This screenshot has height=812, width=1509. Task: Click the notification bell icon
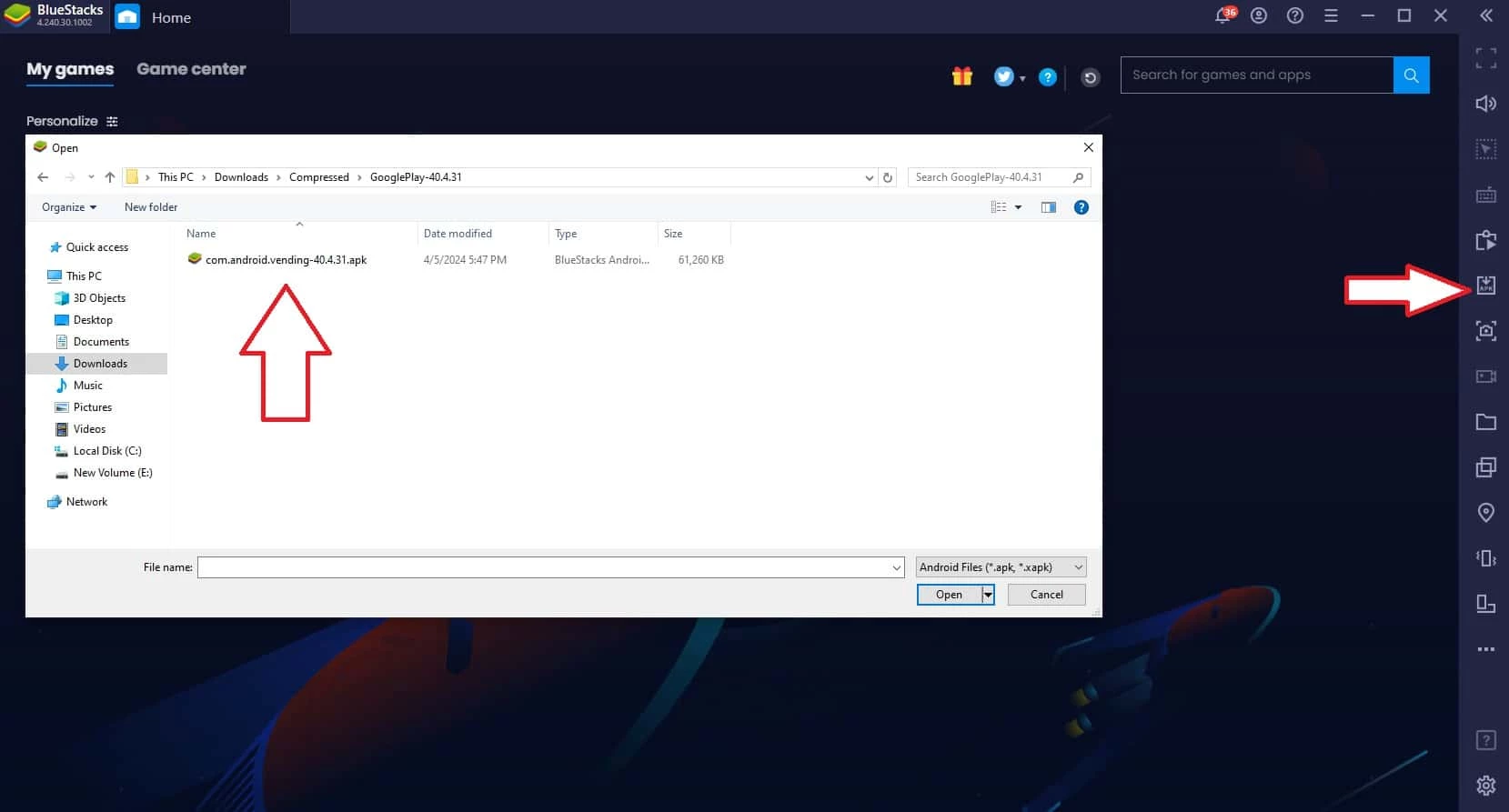point(1223,16)
